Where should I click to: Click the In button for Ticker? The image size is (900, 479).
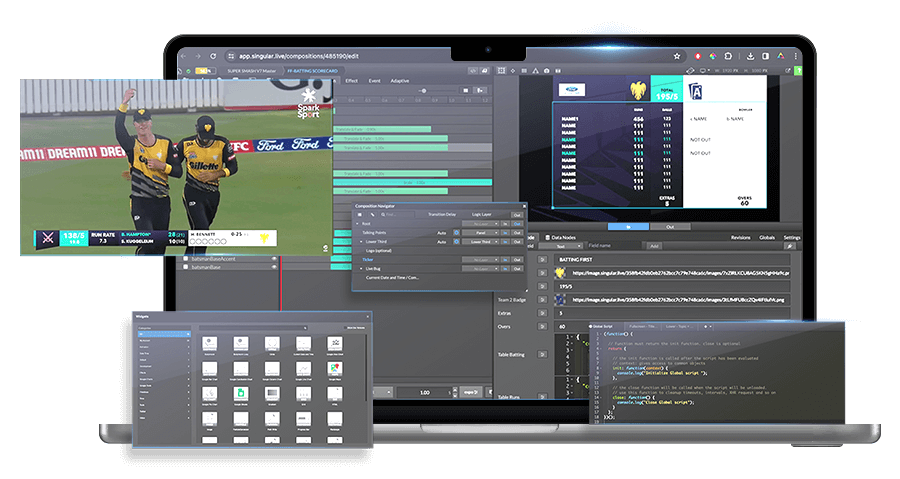click(x=505, y=259)
